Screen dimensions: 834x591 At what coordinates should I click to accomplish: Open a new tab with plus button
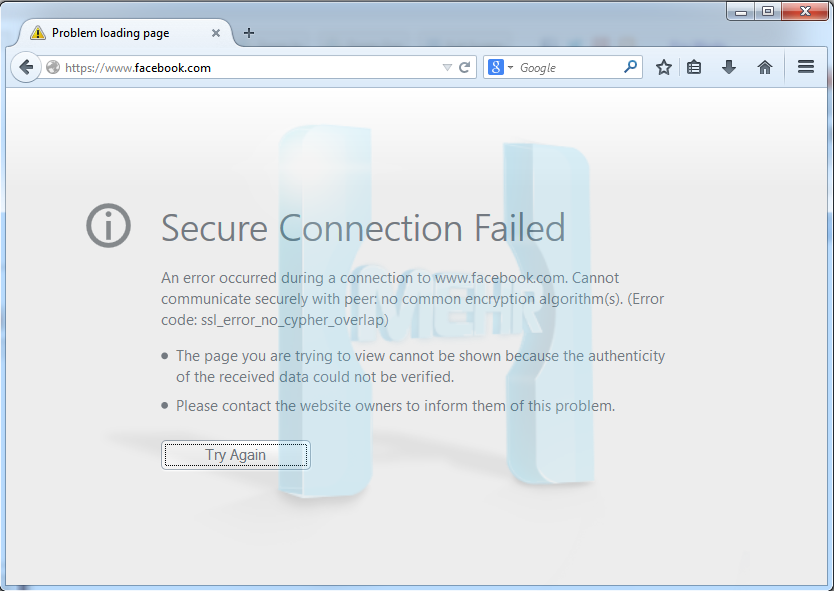[248, 33]
